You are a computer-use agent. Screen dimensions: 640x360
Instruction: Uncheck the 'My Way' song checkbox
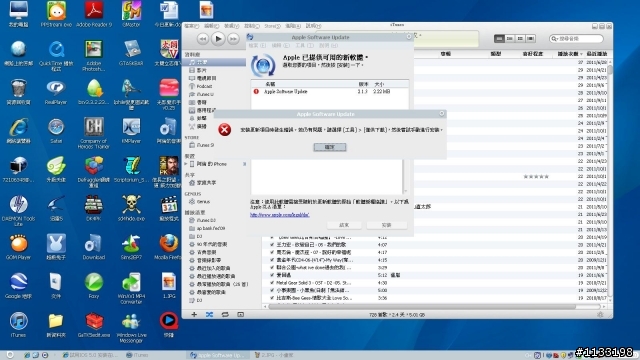(272, 260)
